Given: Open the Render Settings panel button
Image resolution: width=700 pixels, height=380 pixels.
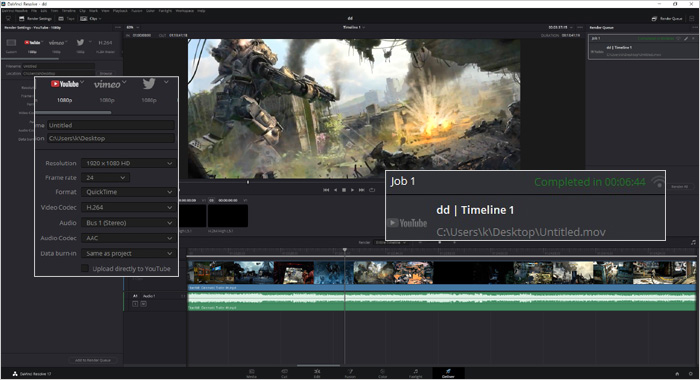Looking at the screenshot, I should tap(35, 19).
